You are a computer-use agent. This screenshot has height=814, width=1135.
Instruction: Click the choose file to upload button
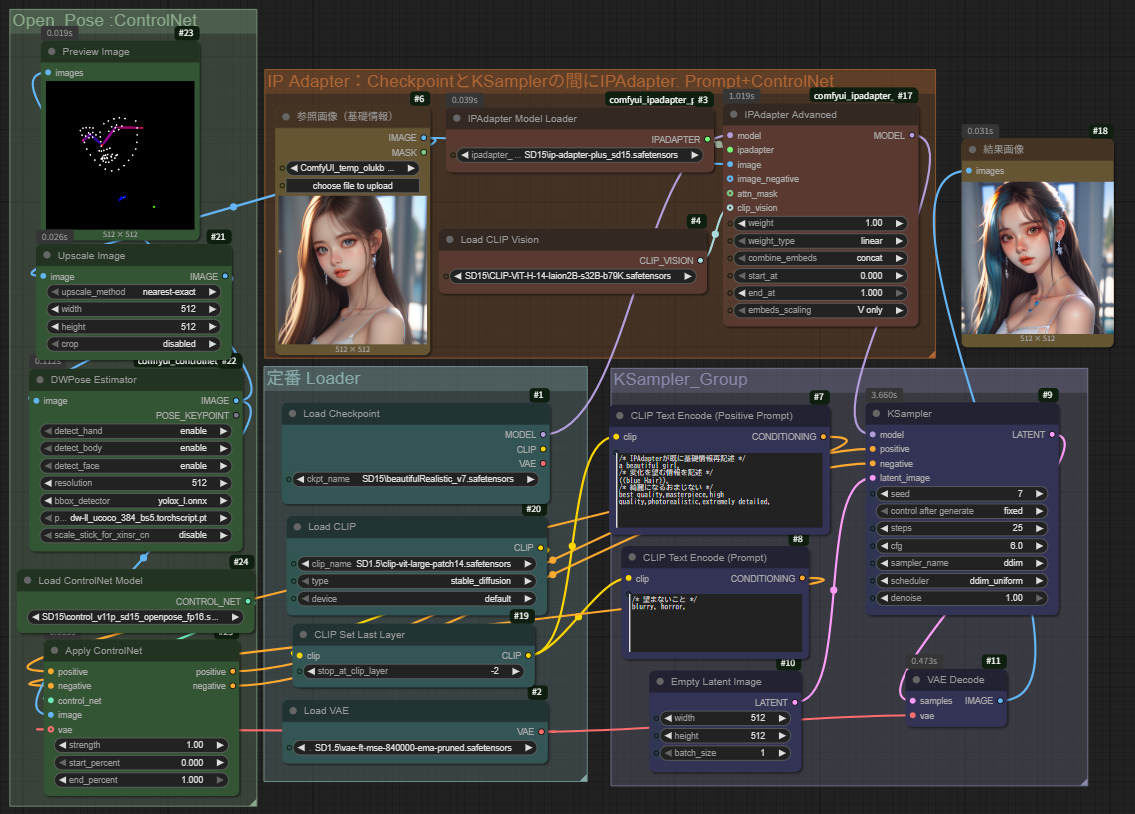(352, 186)
